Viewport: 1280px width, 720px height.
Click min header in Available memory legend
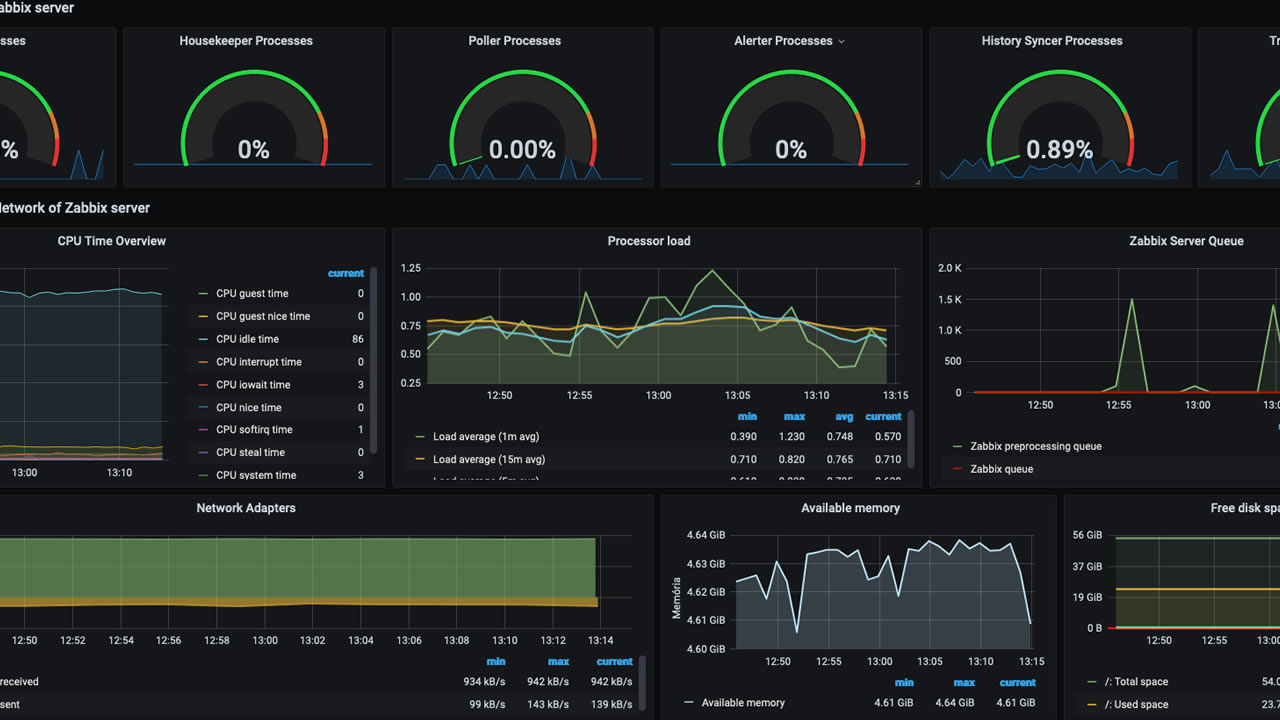point(904,682)
